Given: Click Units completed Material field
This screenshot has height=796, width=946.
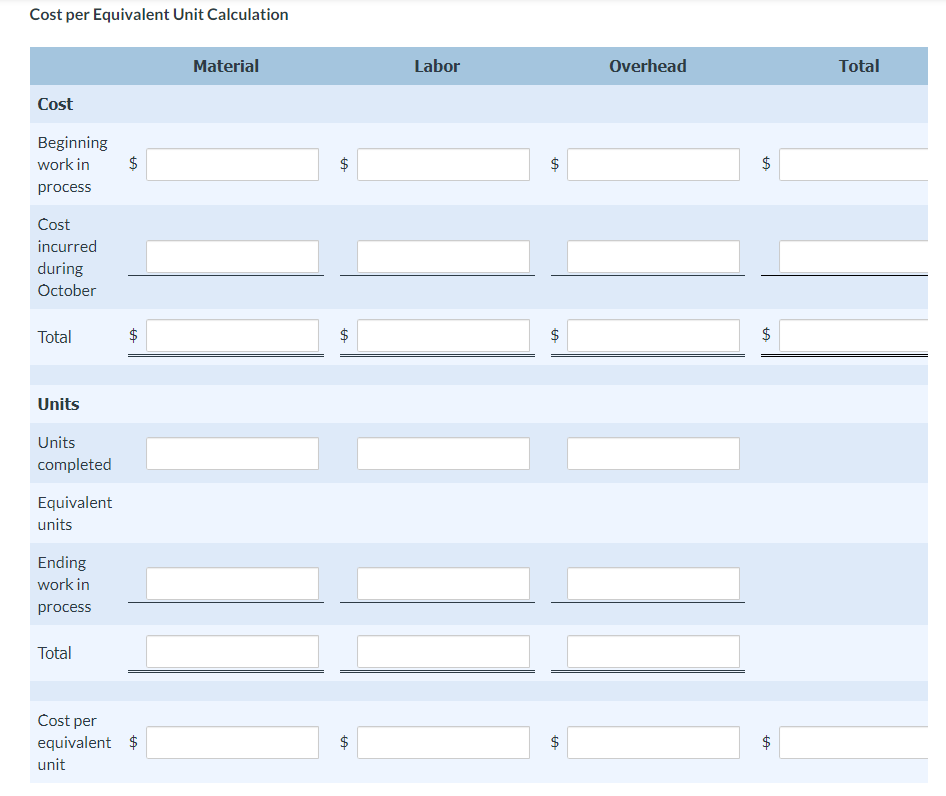Looking at the screenshot, I should click(x=232, y=454).
